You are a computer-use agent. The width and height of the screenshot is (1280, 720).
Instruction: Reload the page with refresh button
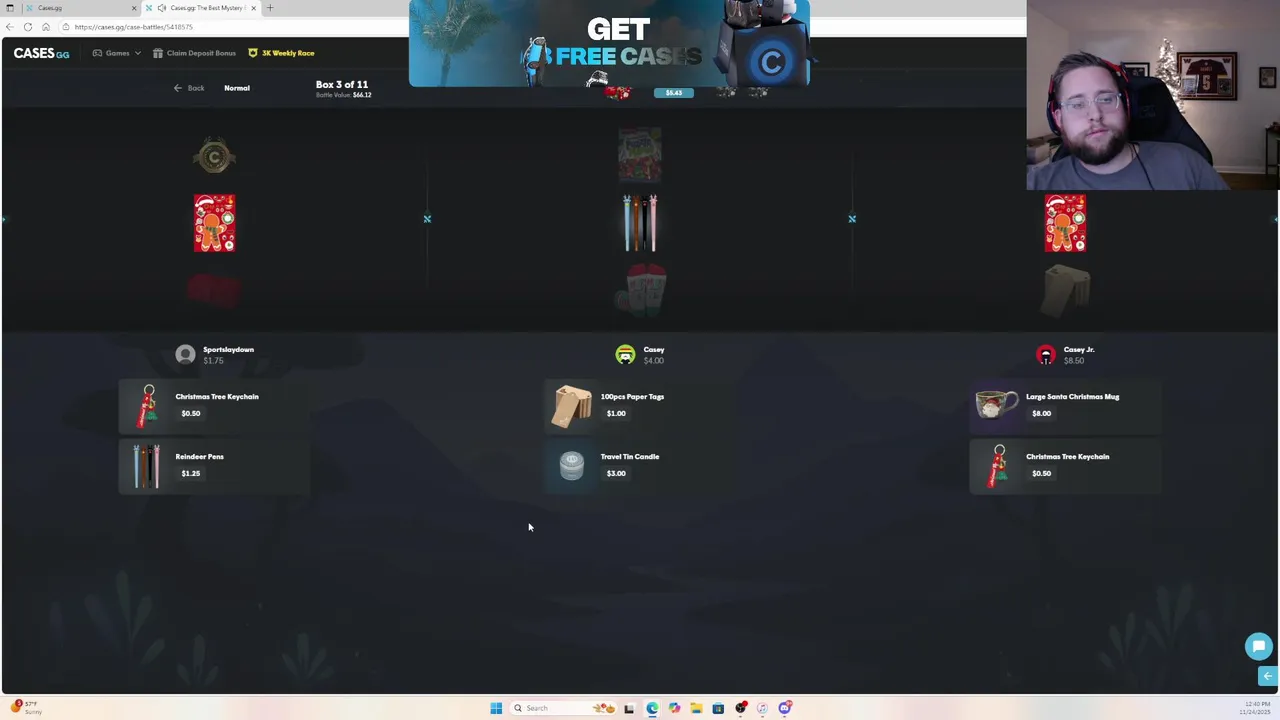28,27
